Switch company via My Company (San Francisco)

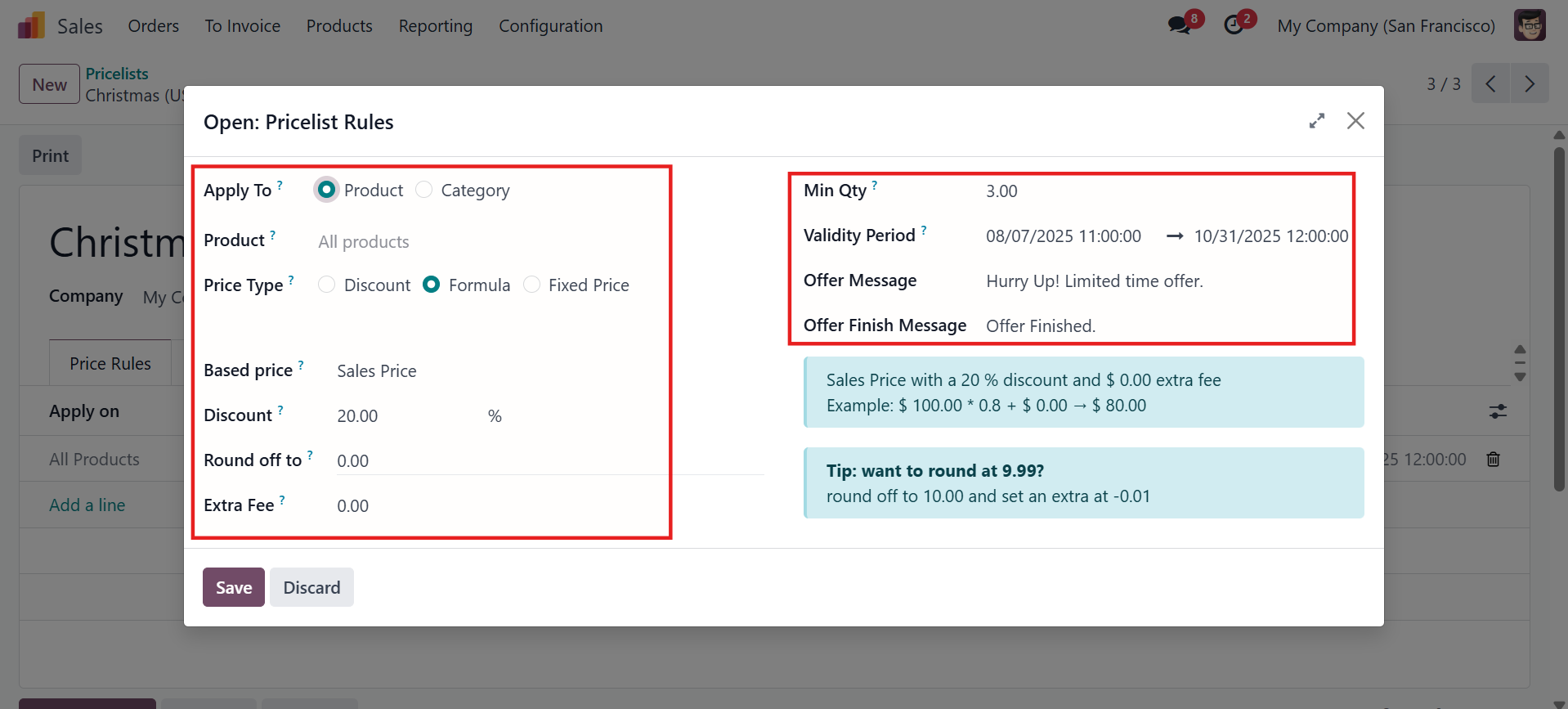coord(1386,25)
